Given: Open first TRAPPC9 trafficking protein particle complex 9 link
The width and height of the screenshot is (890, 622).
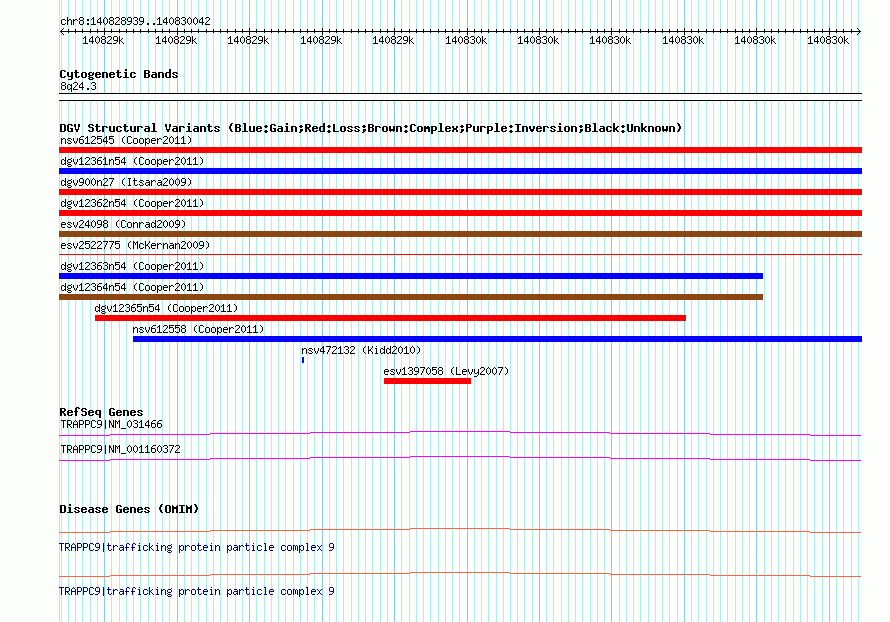Looking at the screenshot, I should click(196, 547).
